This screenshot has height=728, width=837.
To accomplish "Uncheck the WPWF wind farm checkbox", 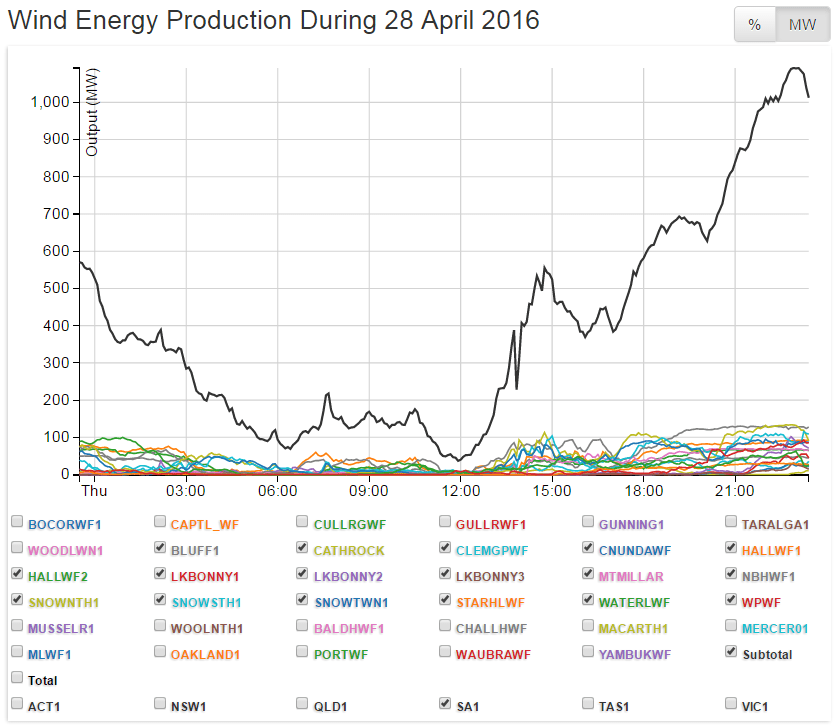I will (x=732, y=600).
